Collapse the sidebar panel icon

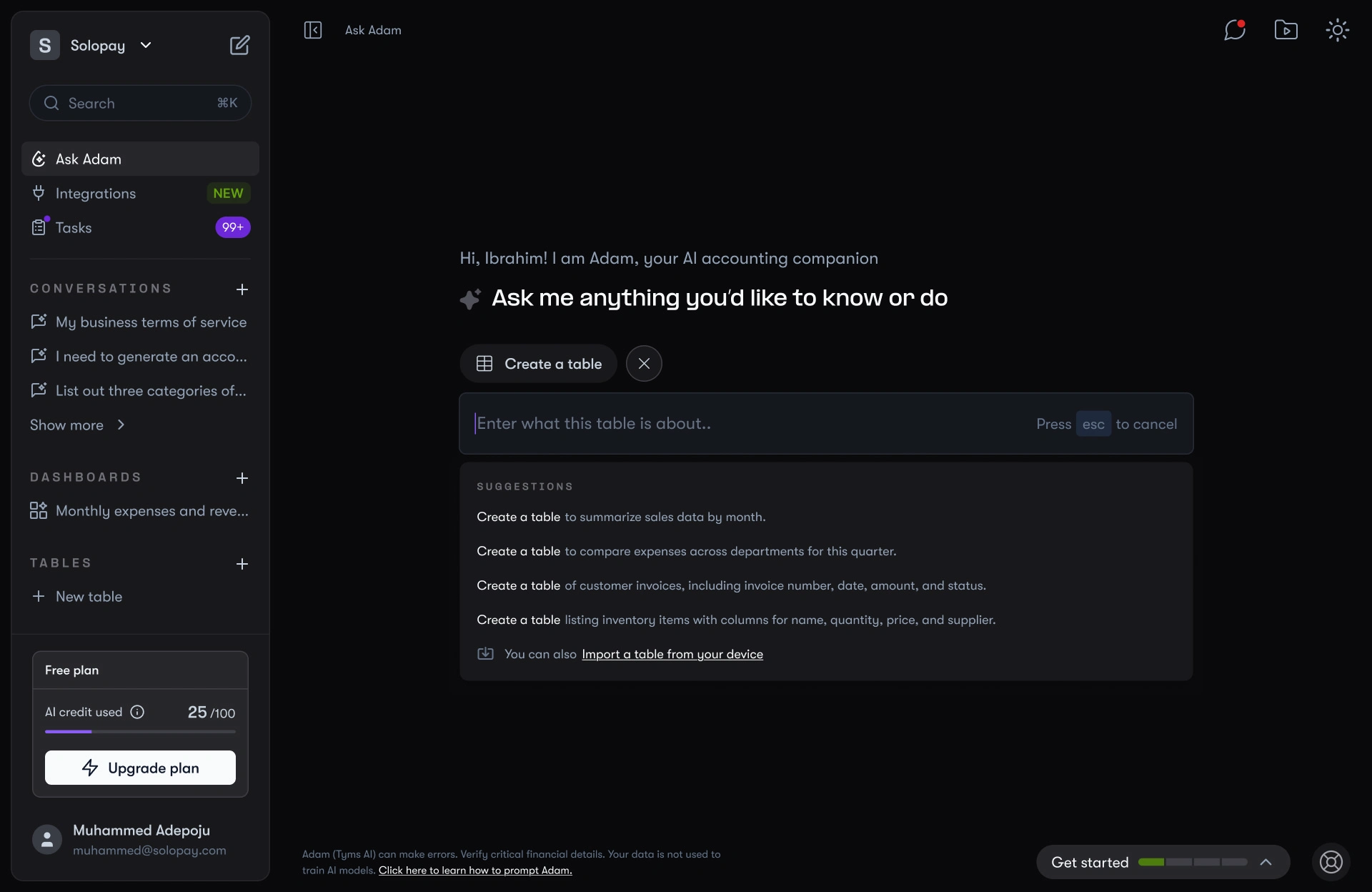(313, 30)
